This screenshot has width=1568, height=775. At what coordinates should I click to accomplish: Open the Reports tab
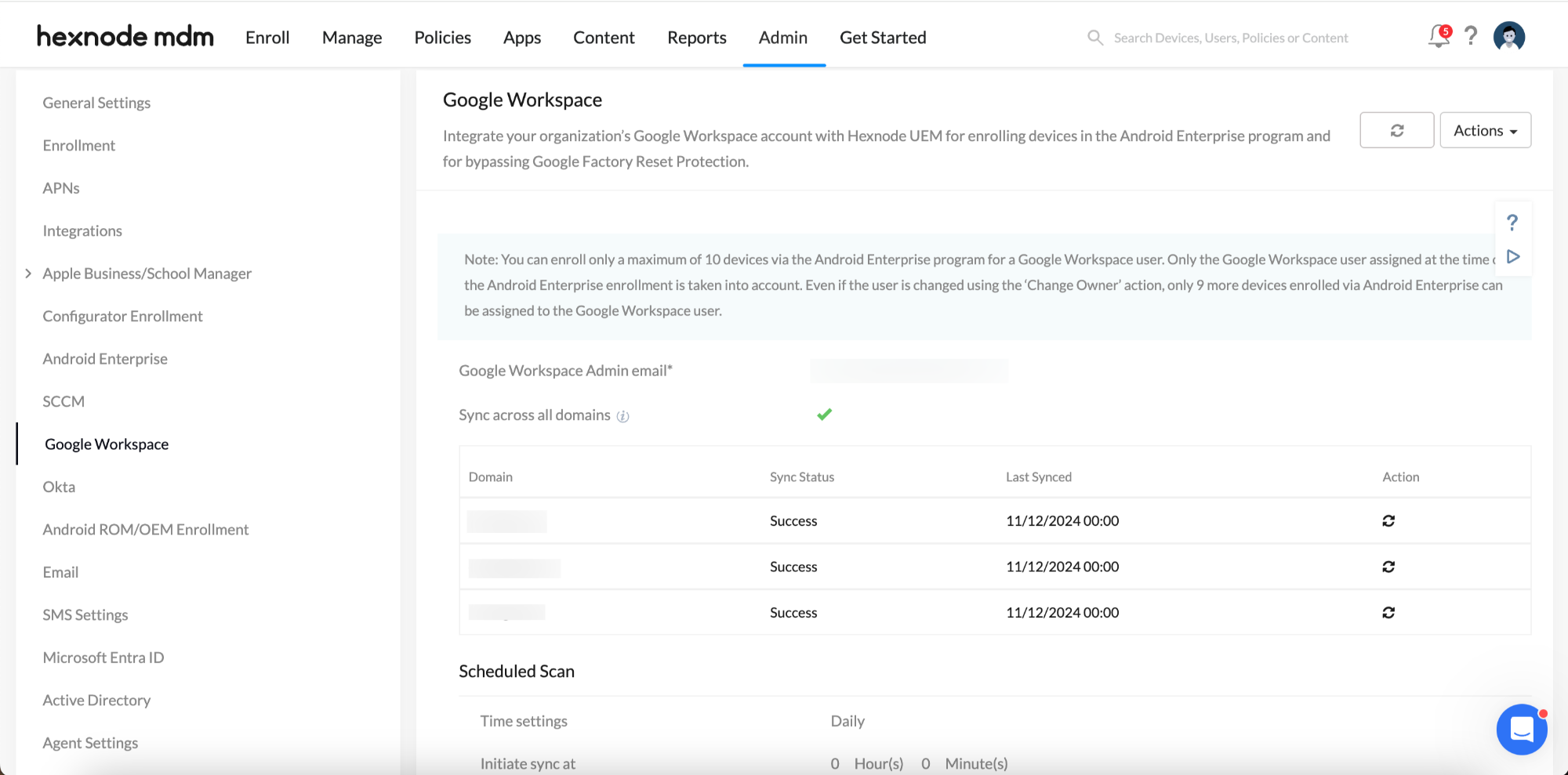(696, 38)
